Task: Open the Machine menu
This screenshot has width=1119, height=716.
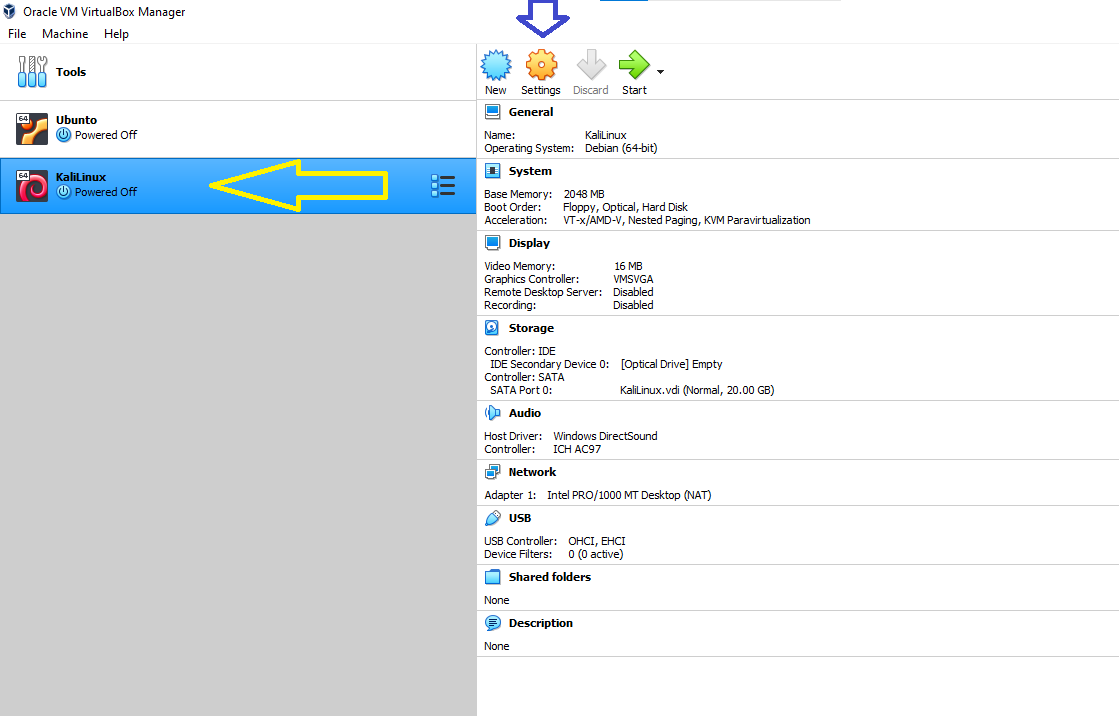Action: 65,34
